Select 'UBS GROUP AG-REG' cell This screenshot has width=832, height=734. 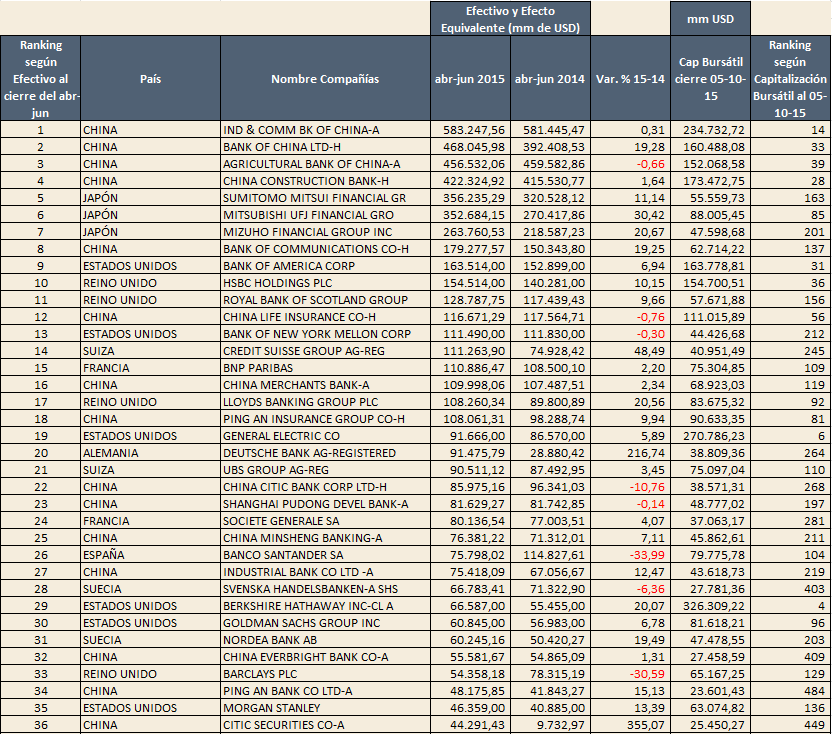(325, 470)
